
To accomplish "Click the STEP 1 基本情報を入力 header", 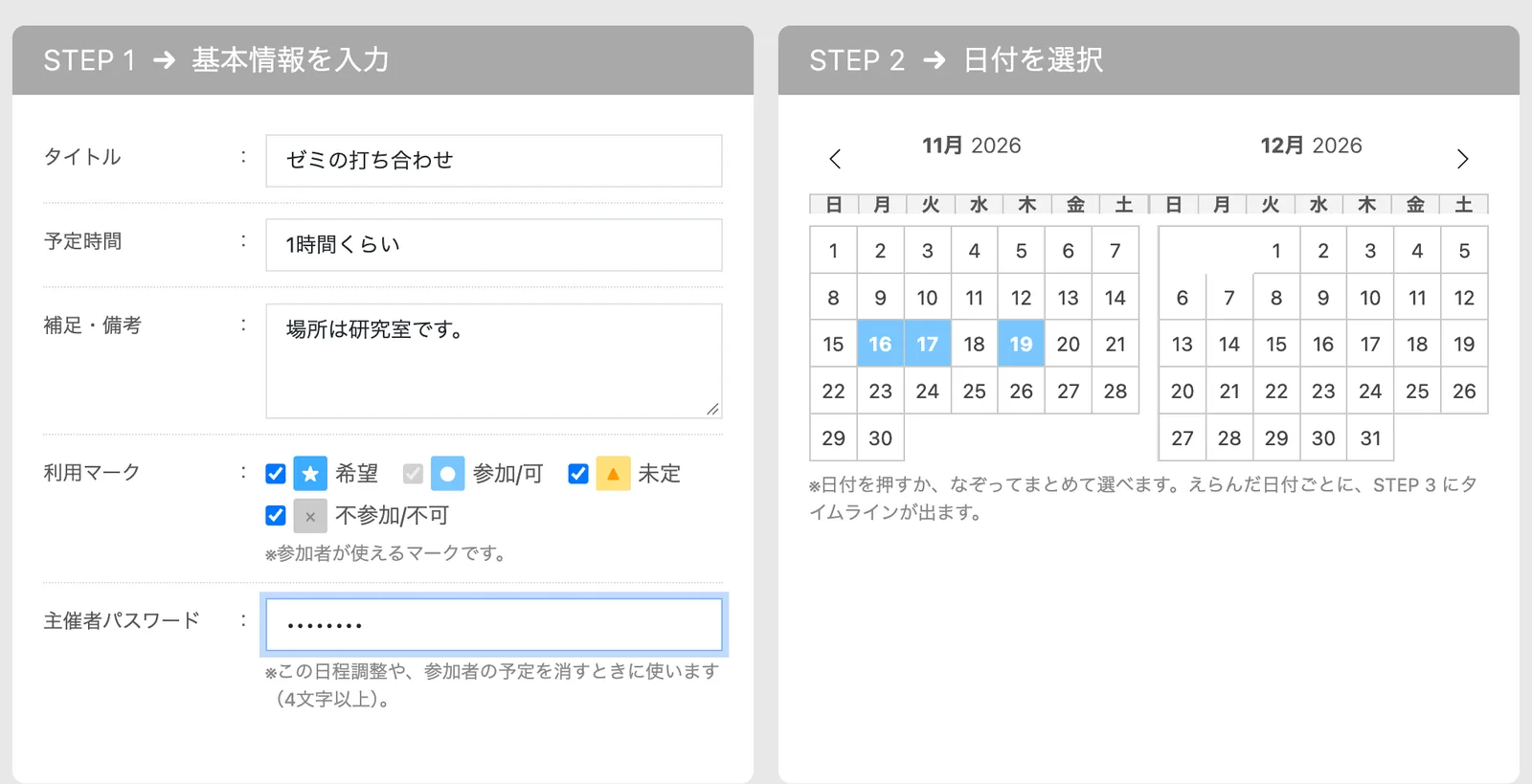I will (383, 60).
